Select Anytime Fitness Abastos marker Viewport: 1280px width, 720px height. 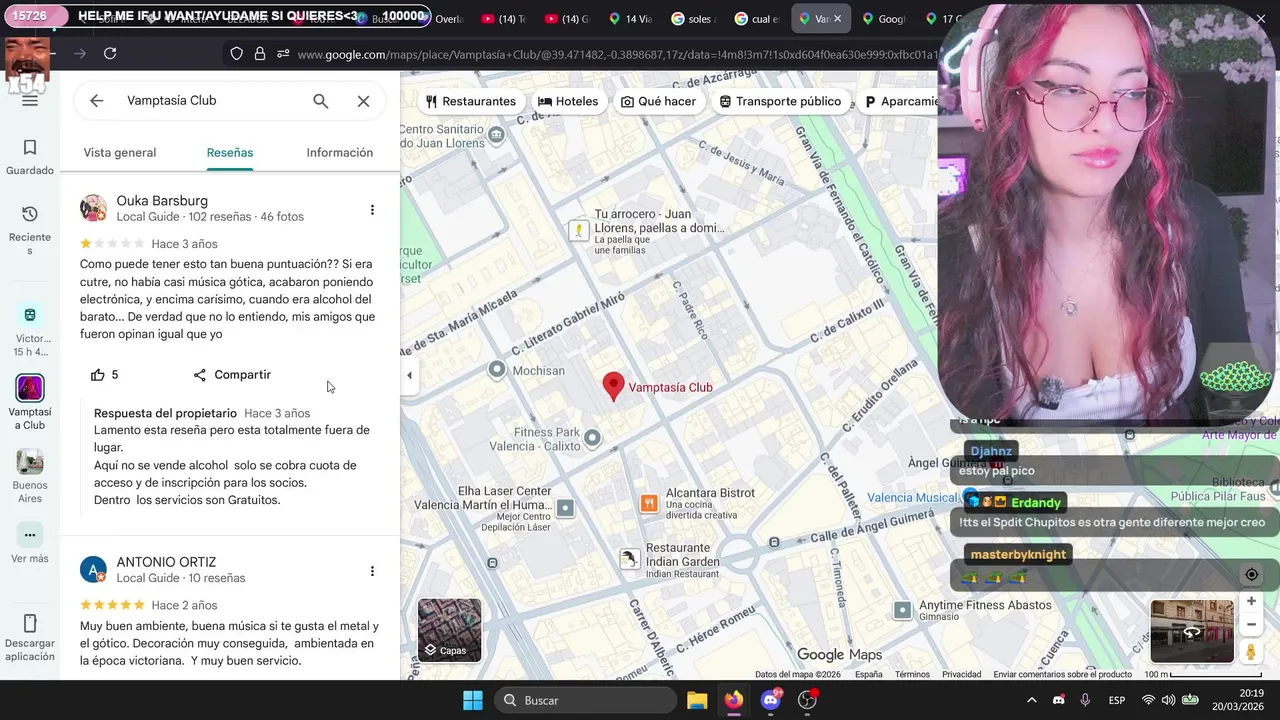903,610
